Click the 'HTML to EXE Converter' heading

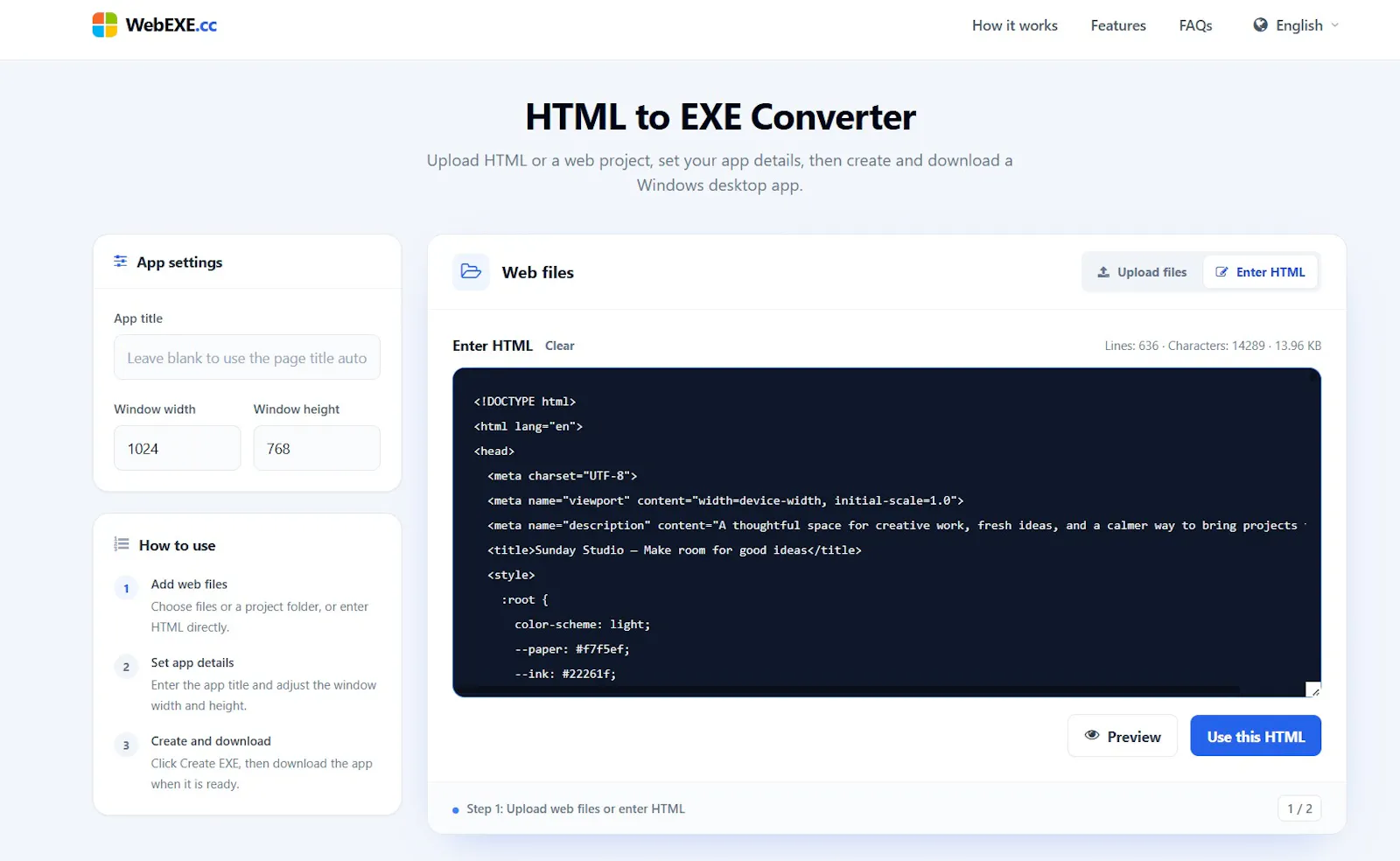click(x=720, y=117)
